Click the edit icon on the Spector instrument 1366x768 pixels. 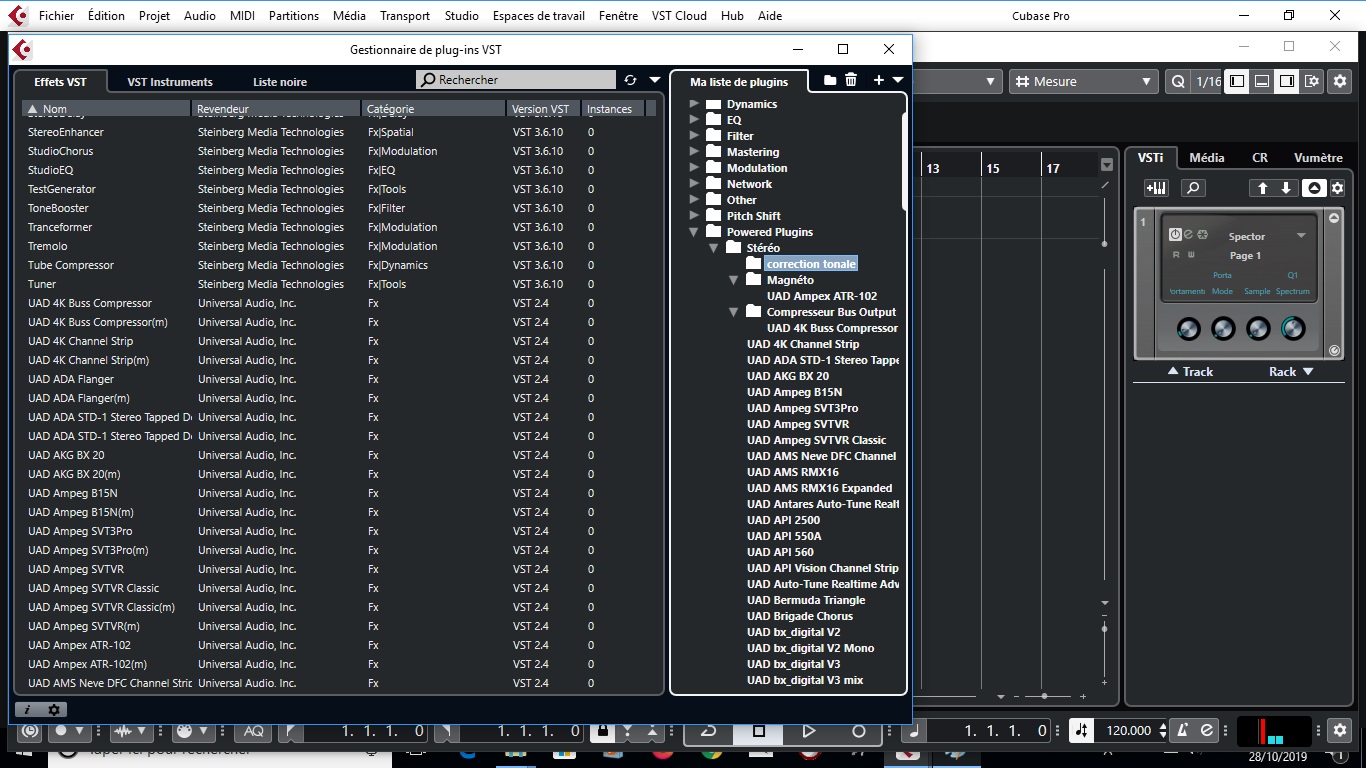pyautogui.click(x=1188, y=235)
